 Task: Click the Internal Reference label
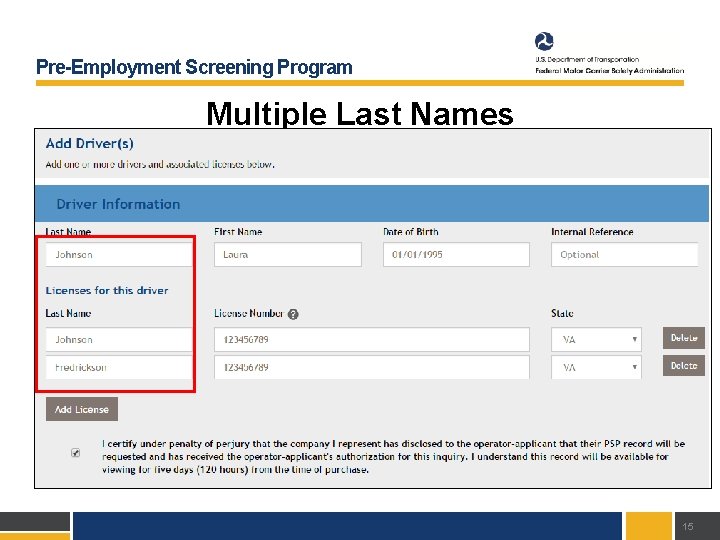(592, 232)
